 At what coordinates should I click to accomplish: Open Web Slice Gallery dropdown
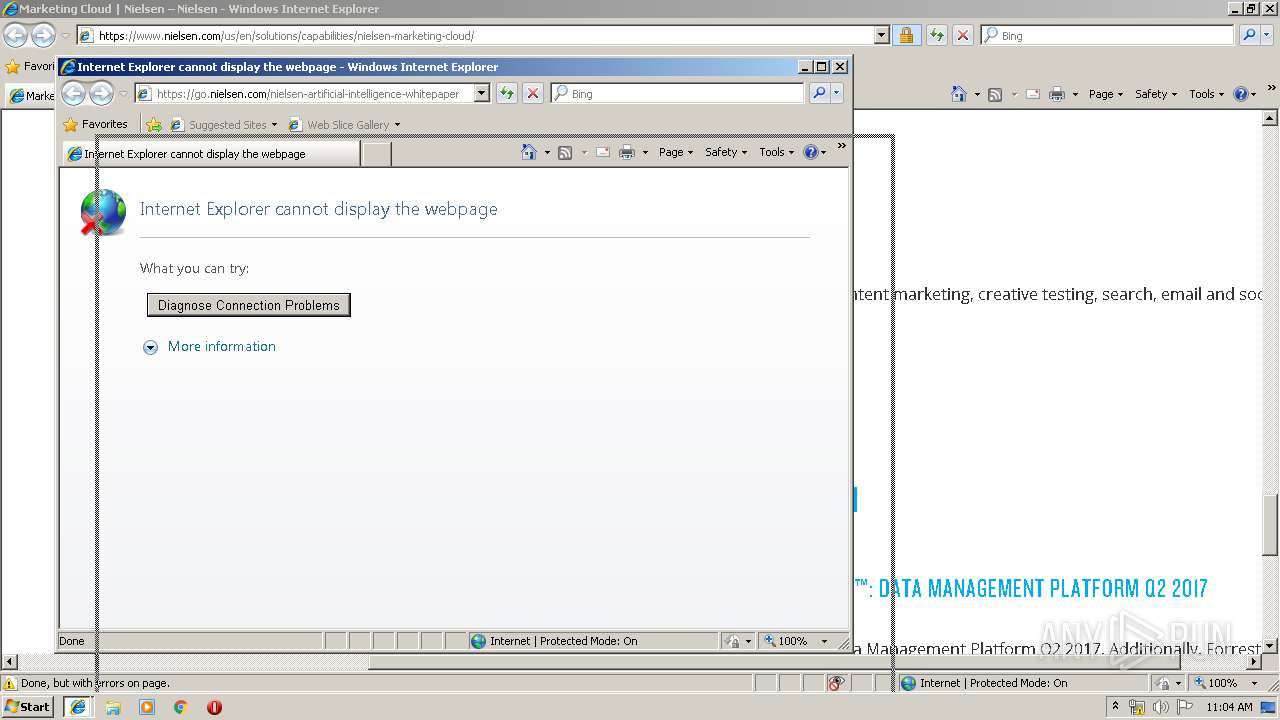pyautogui.click(x=397, y=125)
